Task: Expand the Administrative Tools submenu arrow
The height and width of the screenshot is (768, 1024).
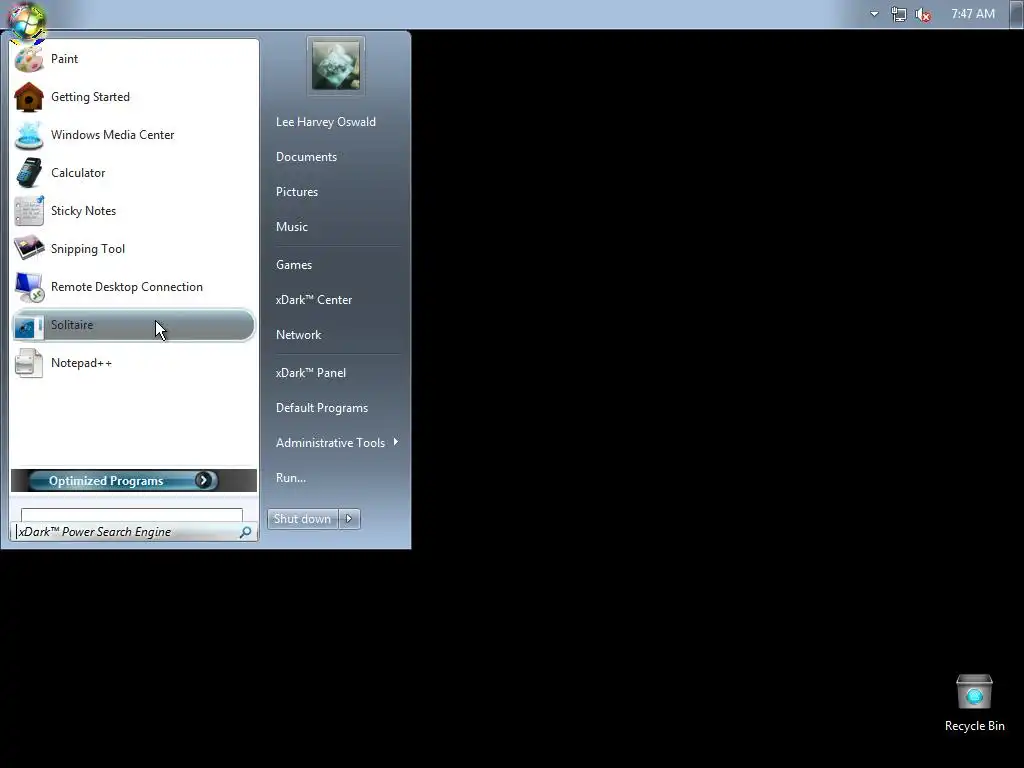Action: point(396,442)
